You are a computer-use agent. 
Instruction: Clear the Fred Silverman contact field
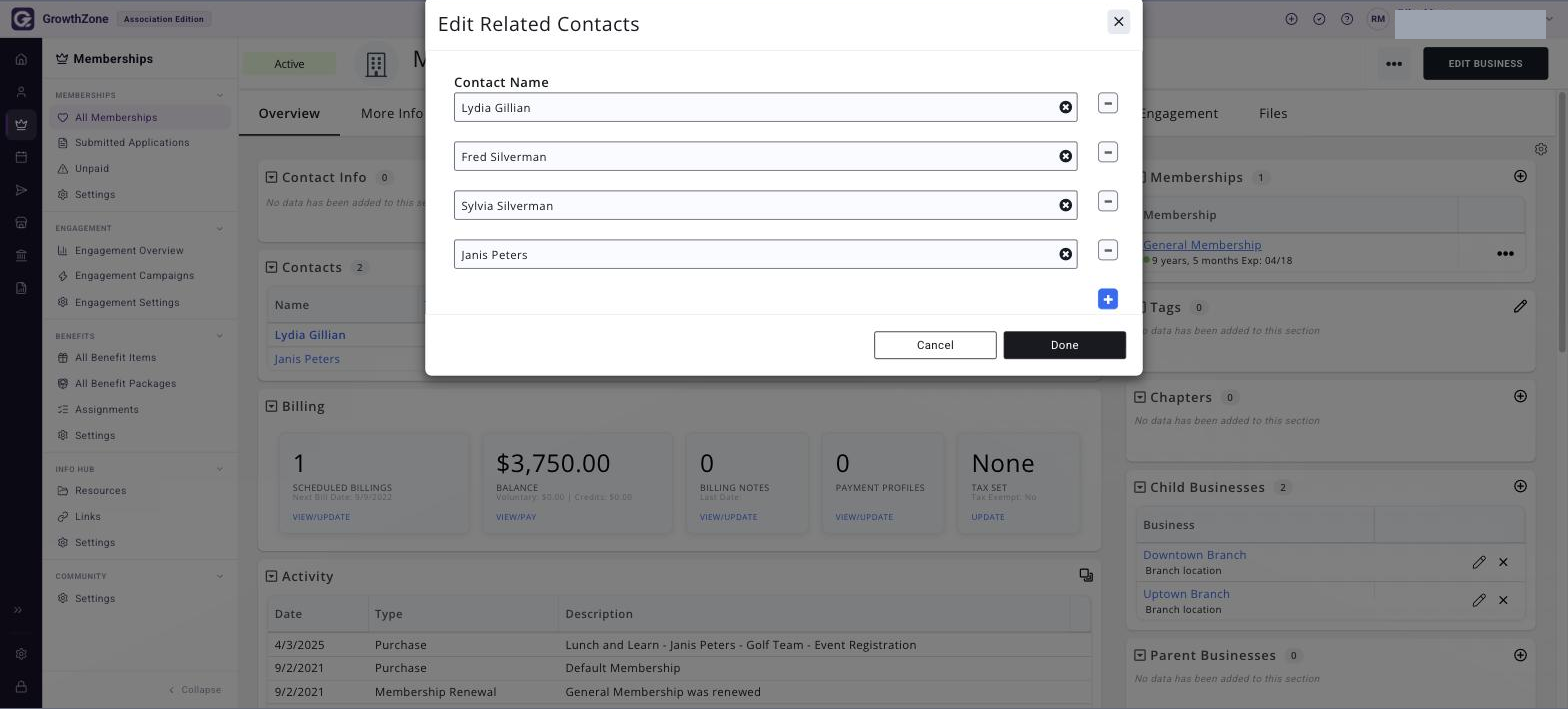tap(1065, 156)
